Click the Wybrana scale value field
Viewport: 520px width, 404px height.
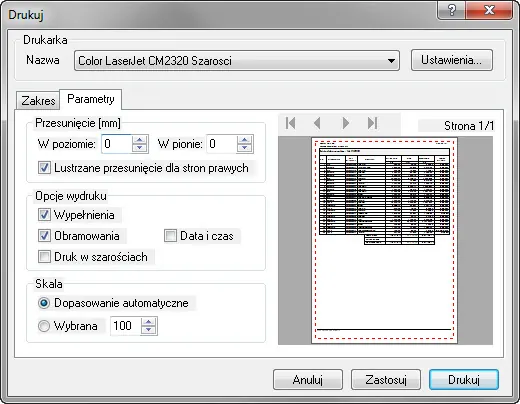click(x=126, y=326)
